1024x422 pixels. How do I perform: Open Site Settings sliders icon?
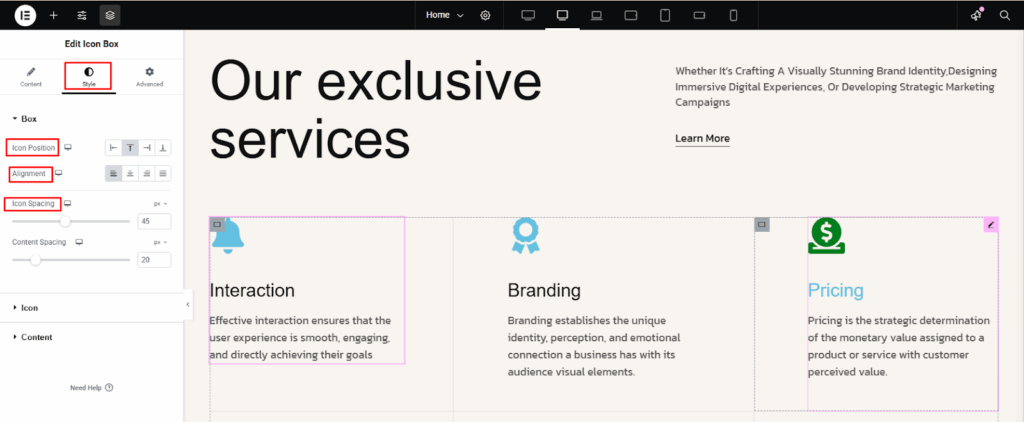82,15
